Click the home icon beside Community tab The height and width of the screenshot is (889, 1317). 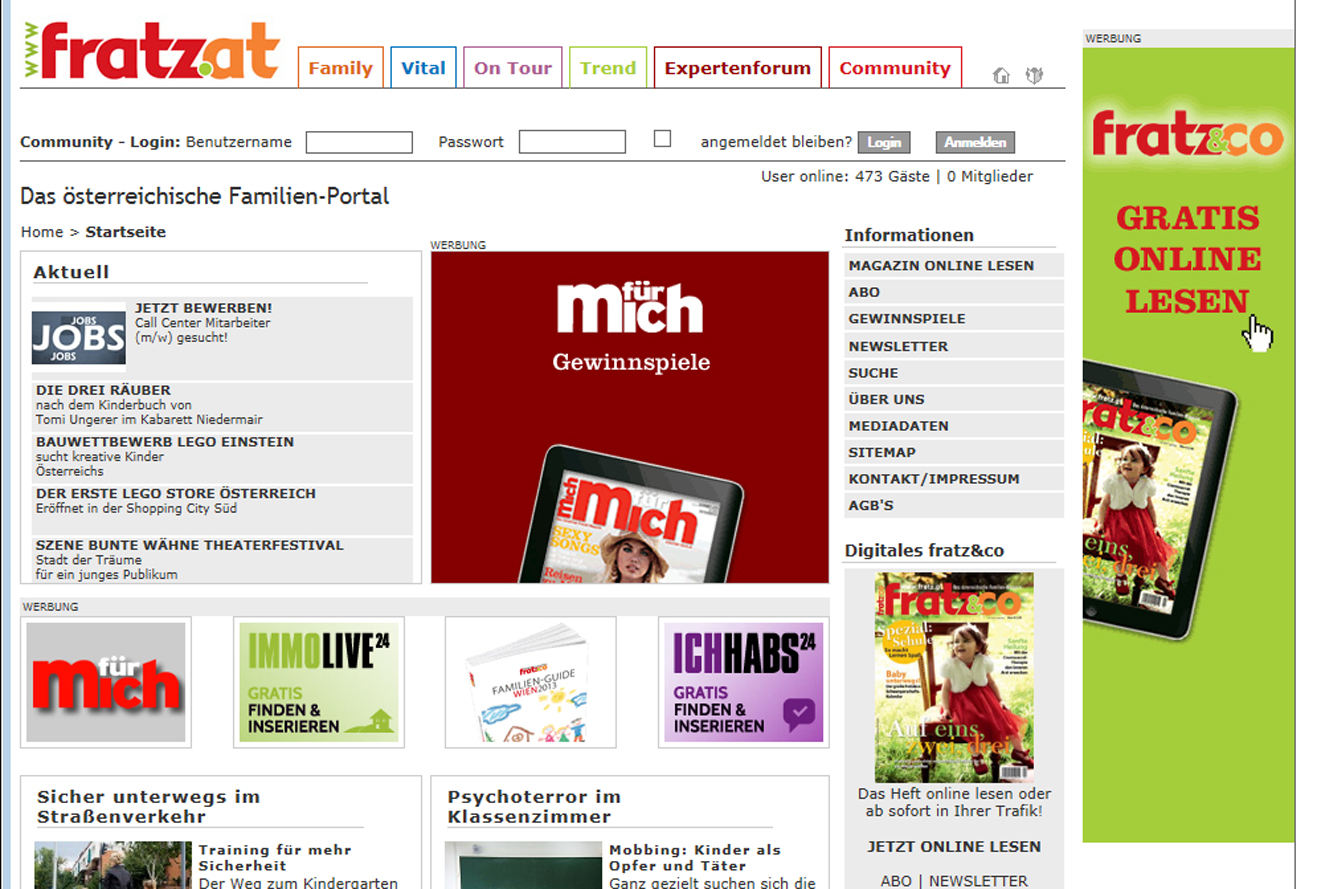click(x=1001, y=75)
